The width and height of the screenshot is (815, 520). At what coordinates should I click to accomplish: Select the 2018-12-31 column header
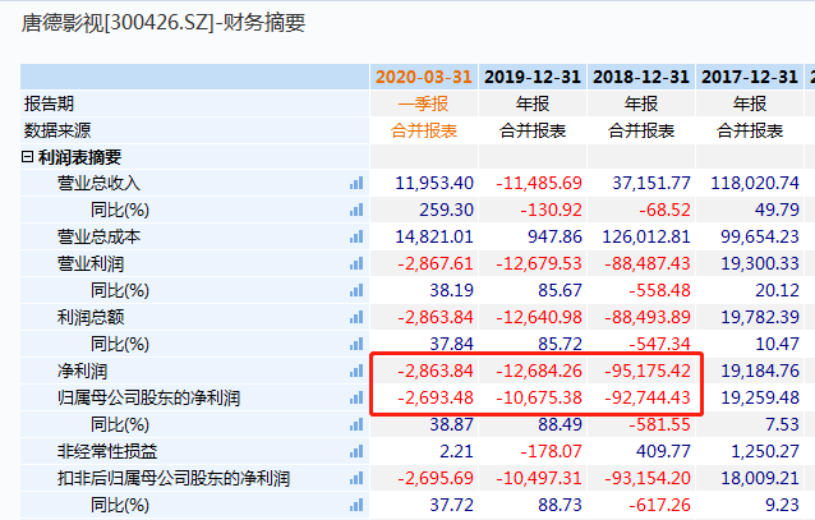tap(641, 77)
